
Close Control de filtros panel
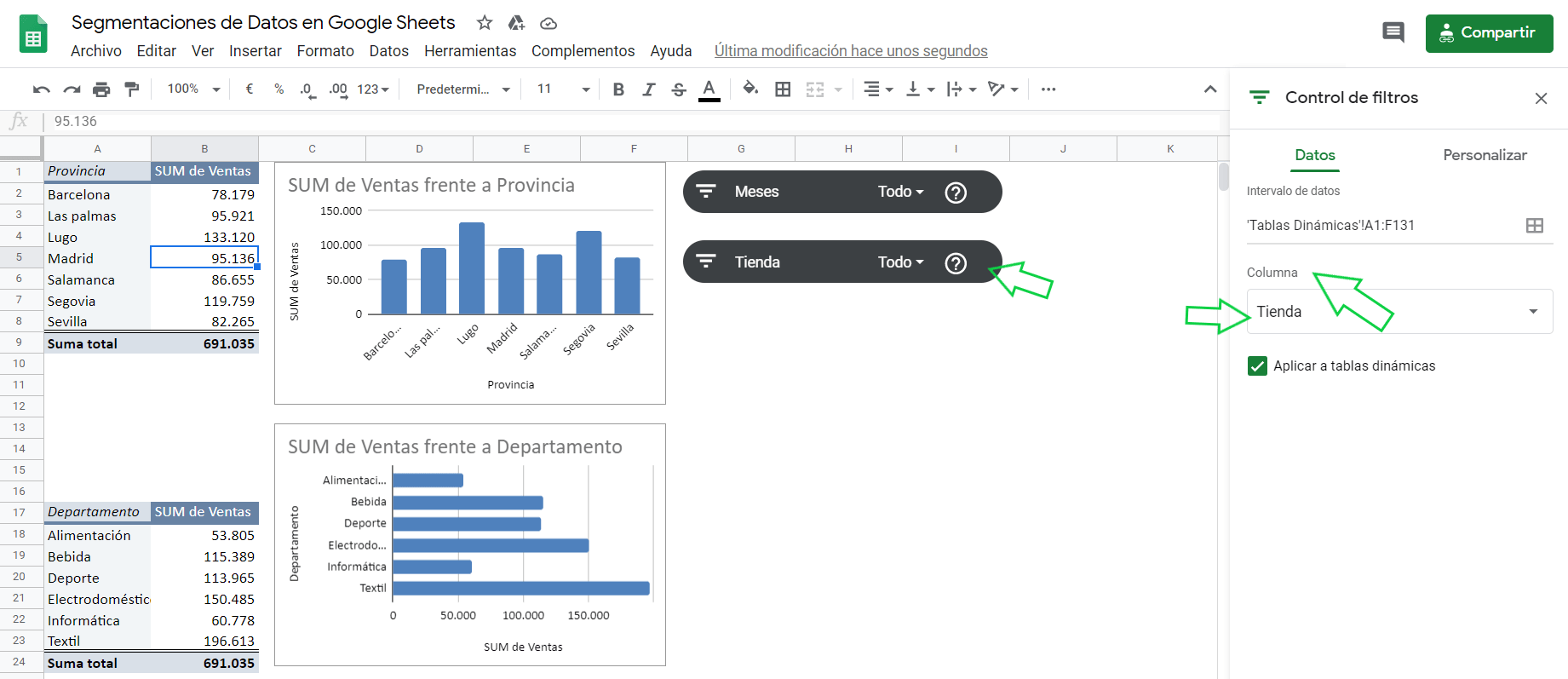[x=1541, y=99]
